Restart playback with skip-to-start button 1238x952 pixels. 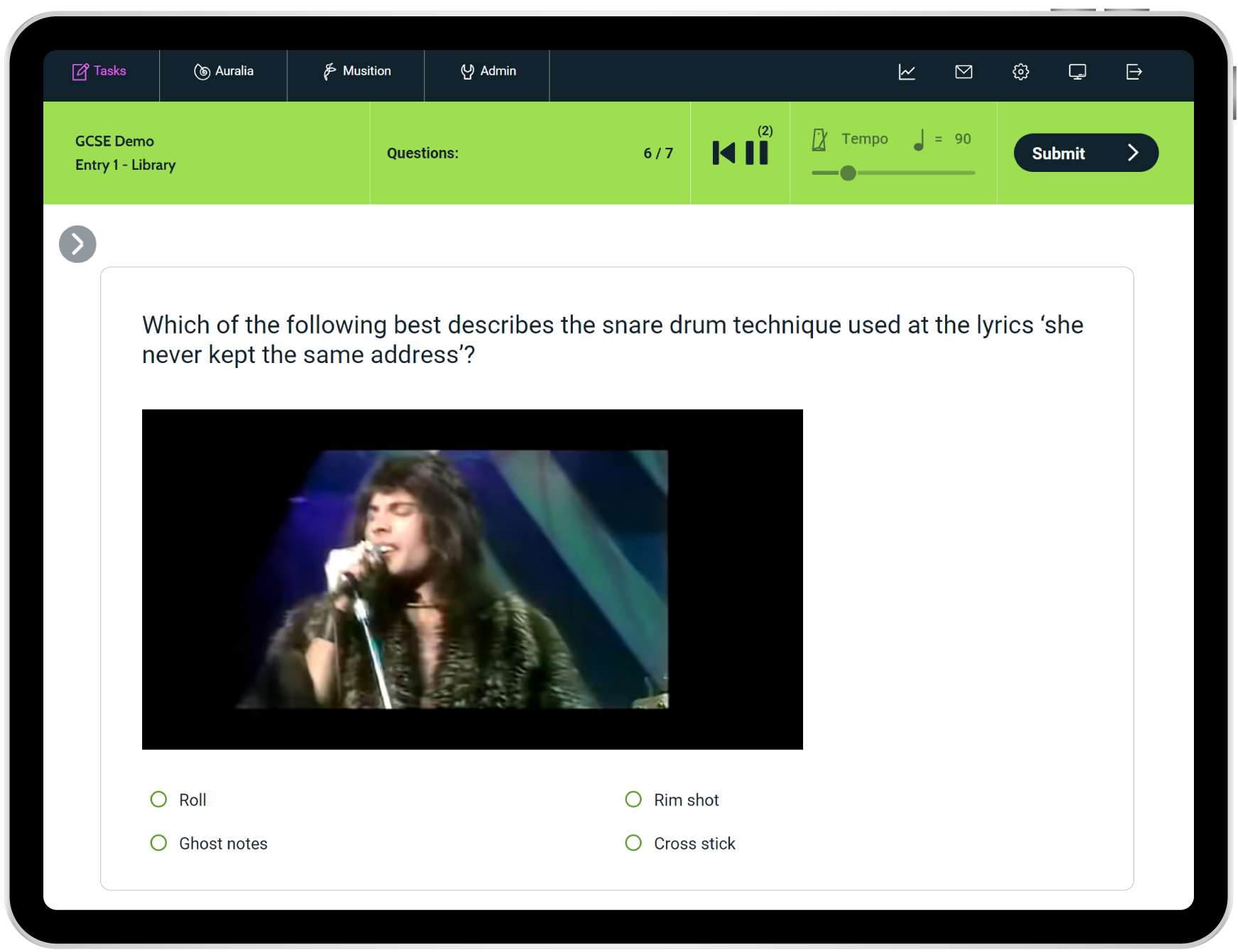point(723,153)
